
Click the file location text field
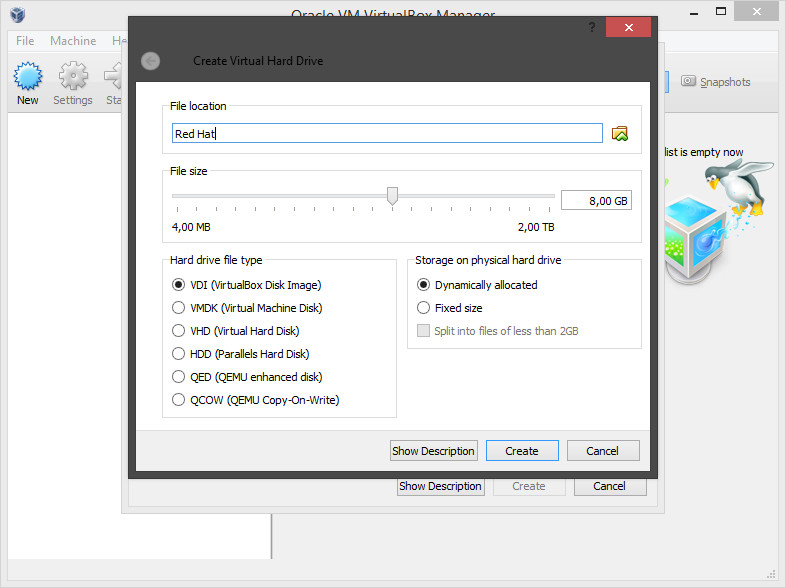click(387, 133)
